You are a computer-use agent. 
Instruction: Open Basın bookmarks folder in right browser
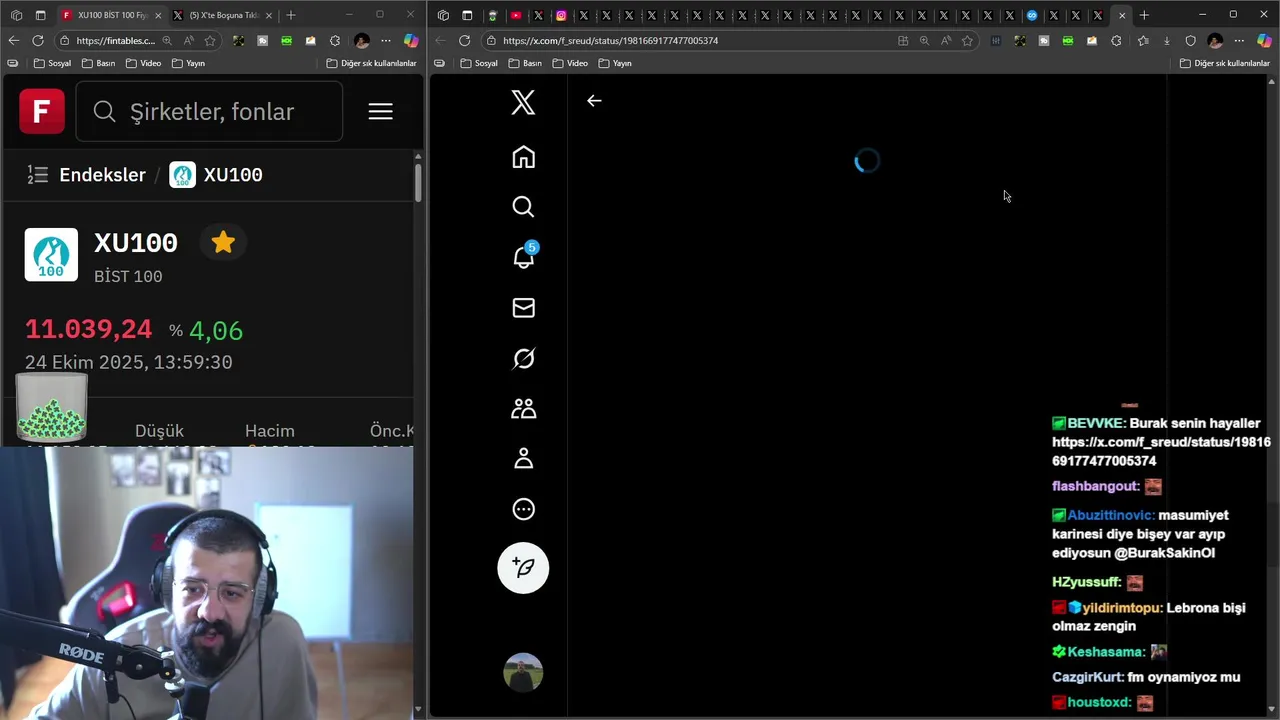coord(527,63)
